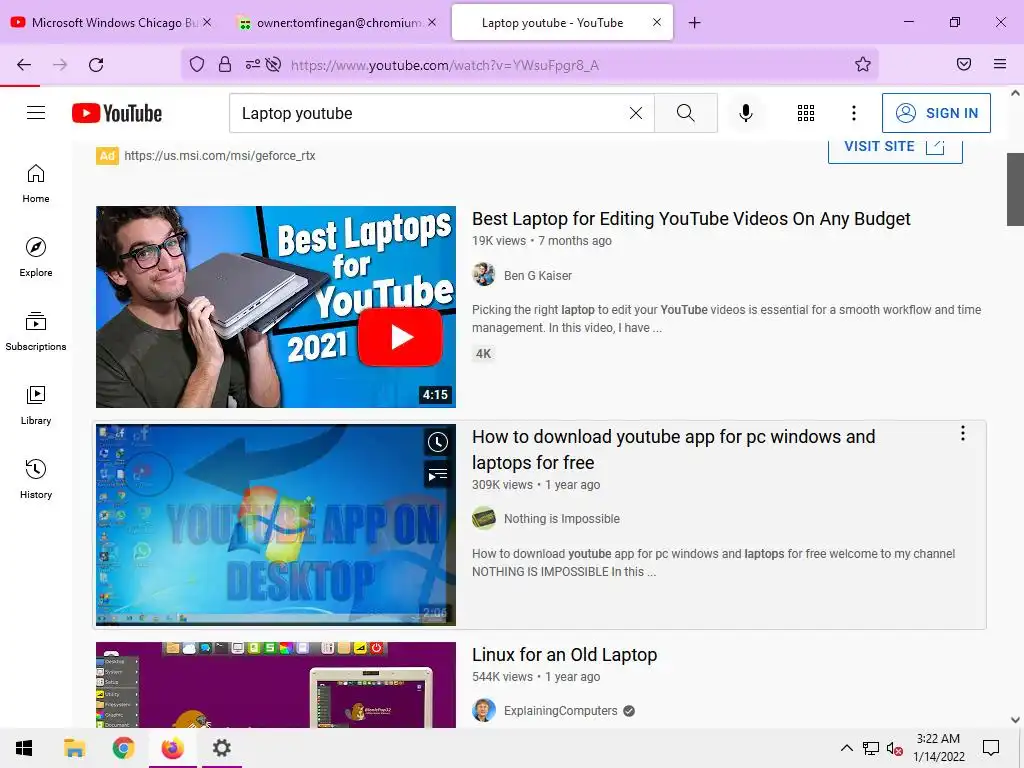Select the Laptop youtube - YouTube tab
1024x768 pixels.
coord(552,23)
